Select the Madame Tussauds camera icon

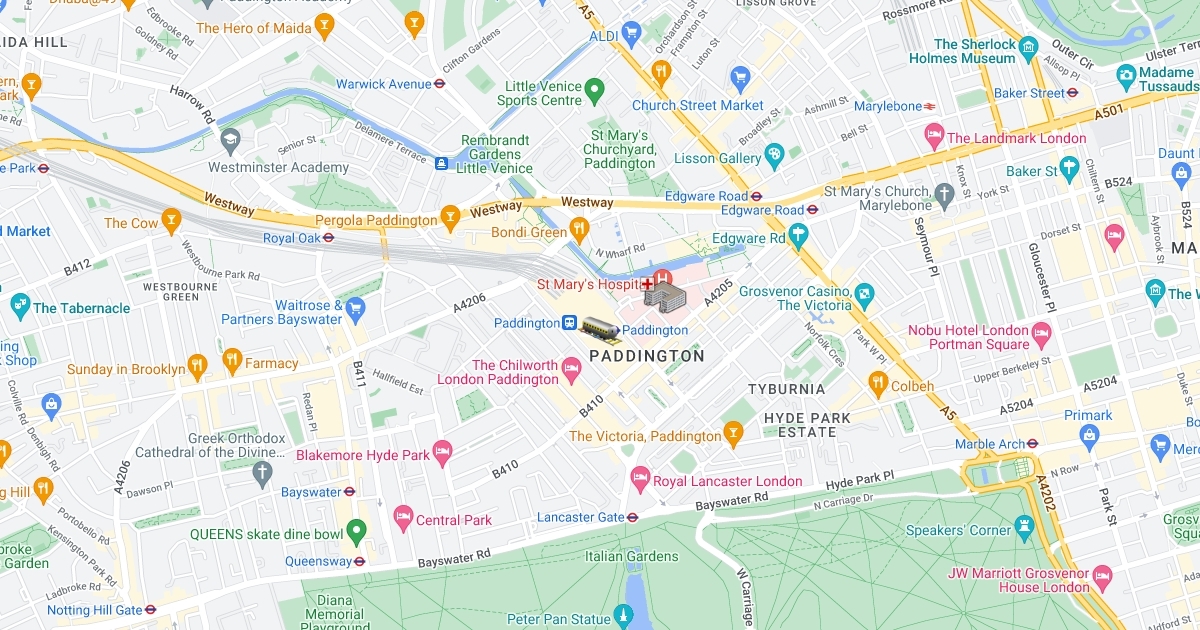[x=1127, y=76]
